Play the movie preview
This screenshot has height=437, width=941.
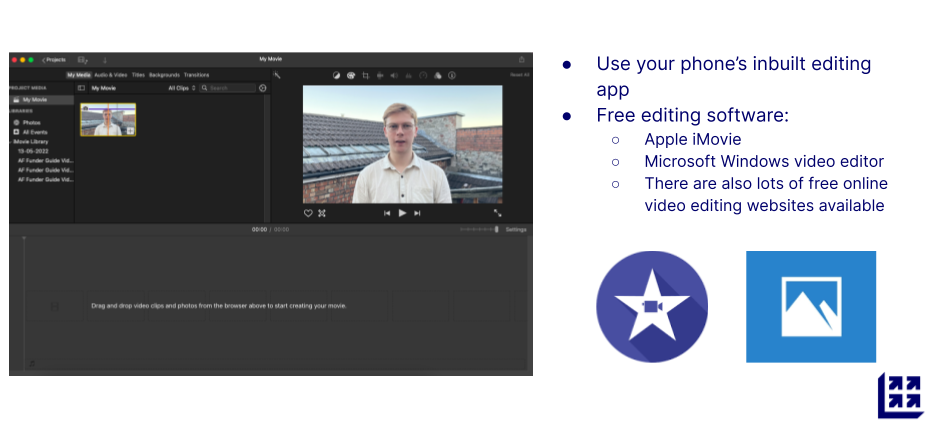coord(402,213)
